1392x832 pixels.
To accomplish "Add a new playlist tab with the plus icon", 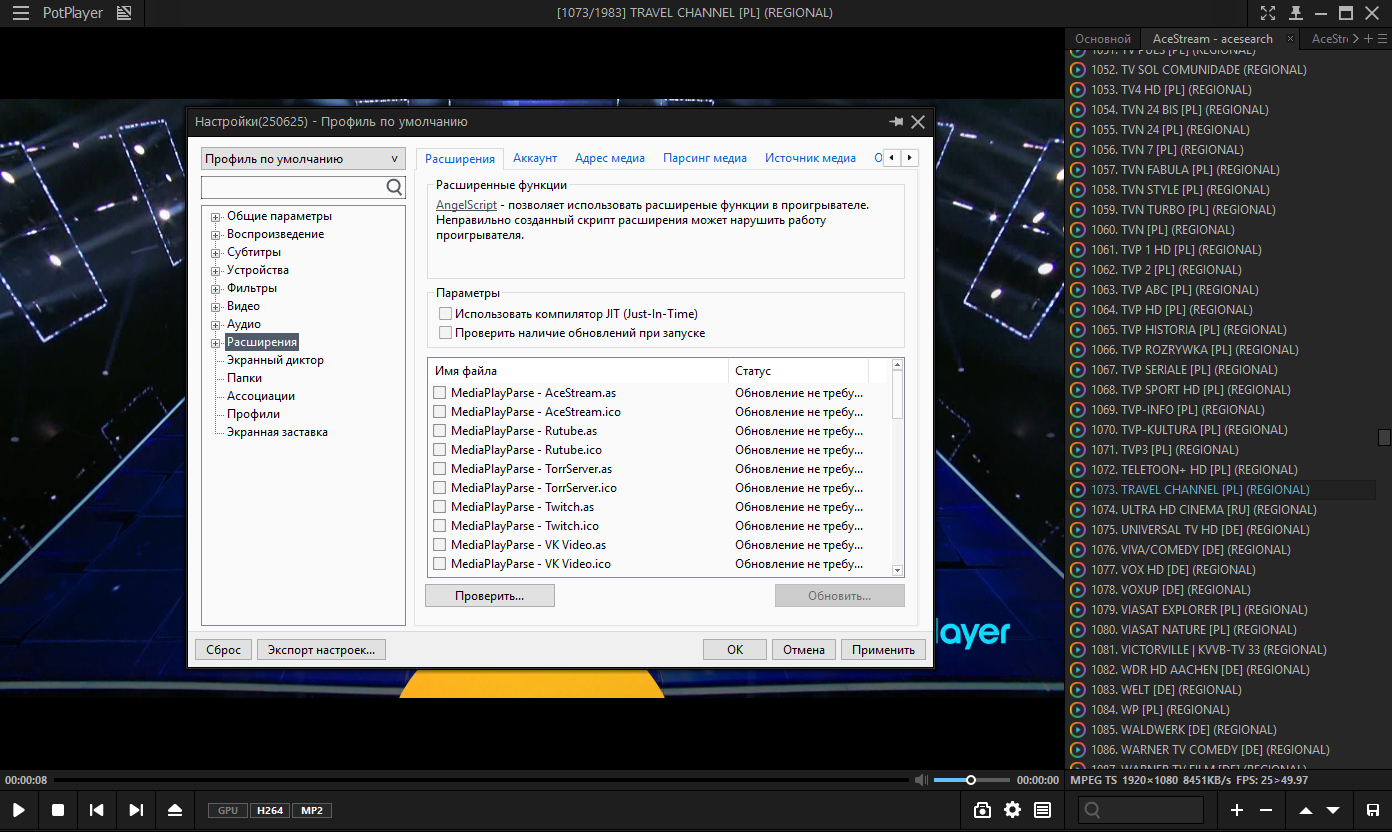I will (1369, 39).
